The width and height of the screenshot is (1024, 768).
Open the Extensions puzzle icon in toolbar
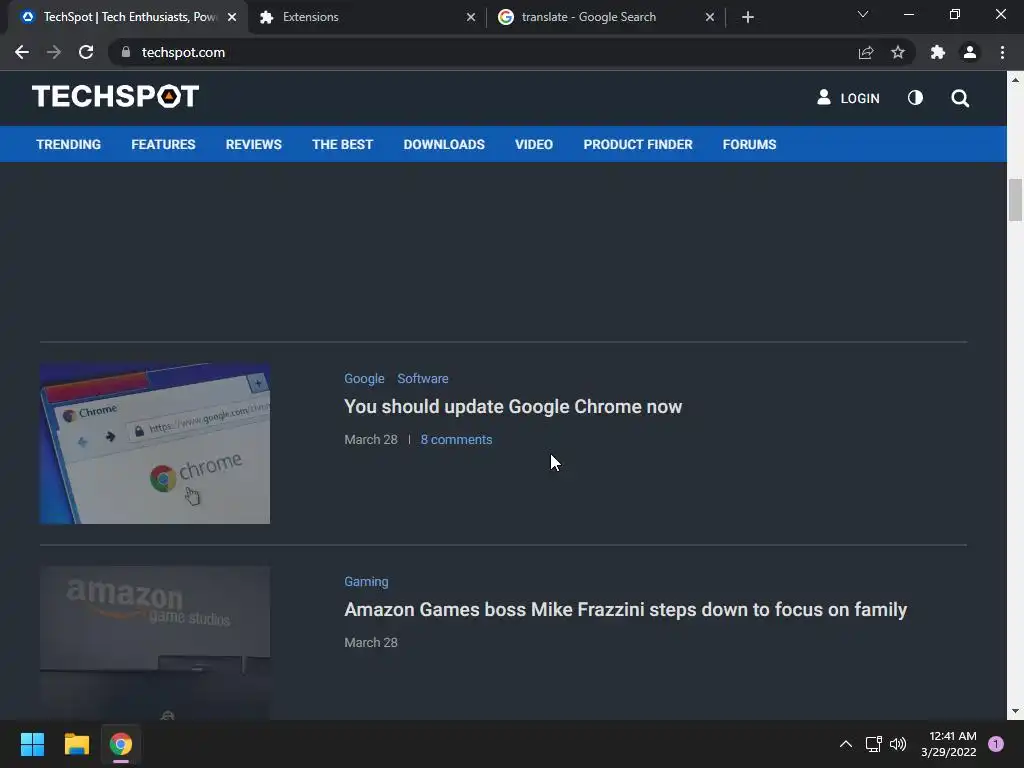pyautogui.click(x=938, y=52)
